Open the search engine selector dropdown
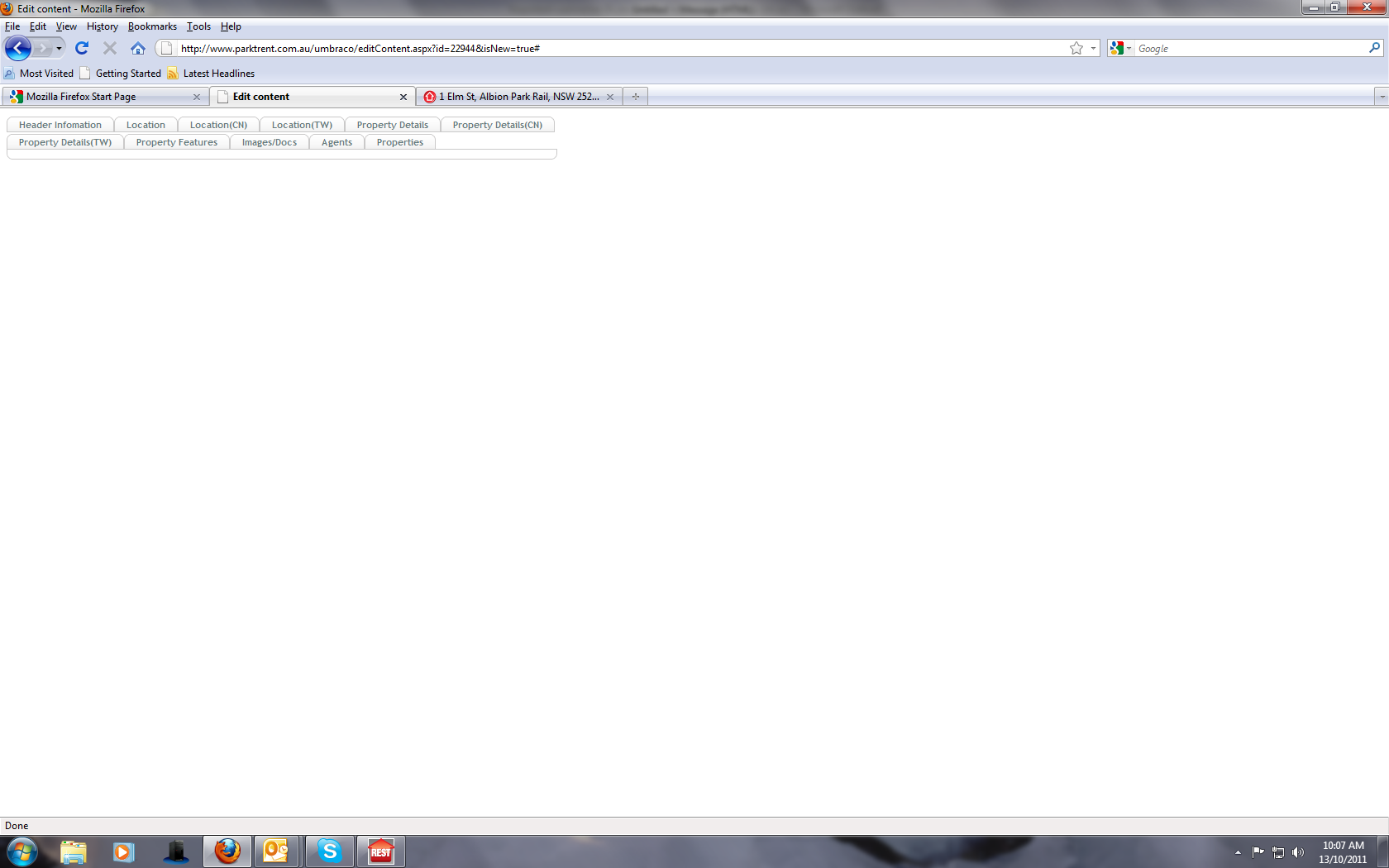 tap(1120, 49)
